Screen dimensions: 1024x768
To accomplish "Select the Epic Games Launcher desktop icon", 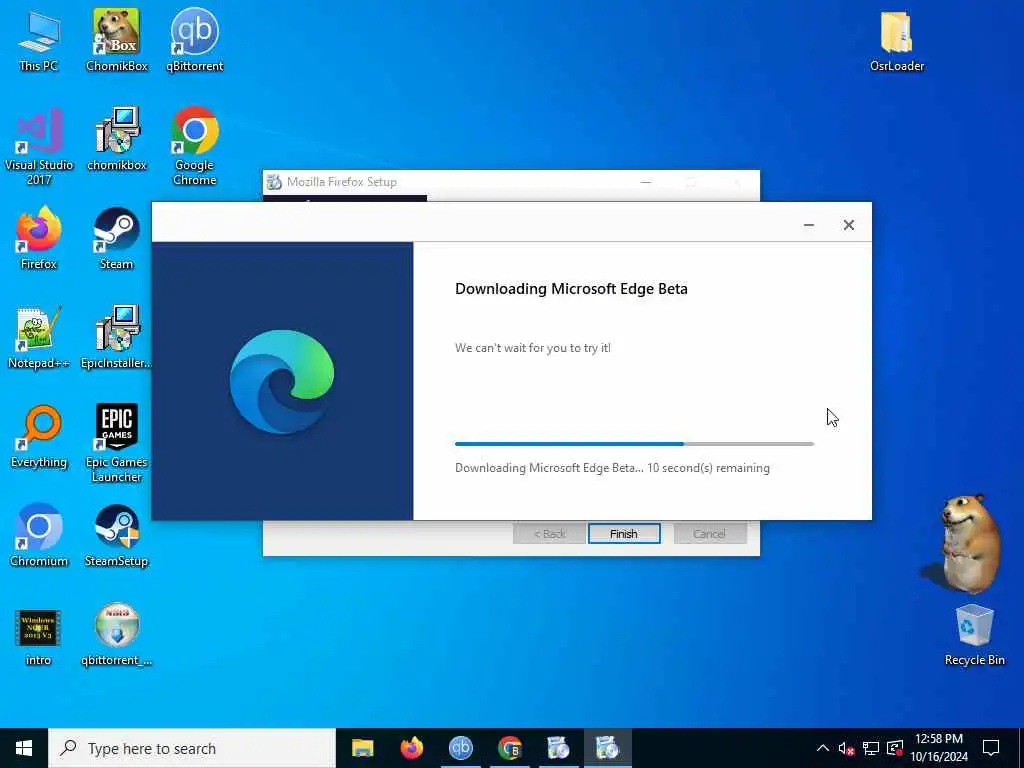I will click(116, 443).
